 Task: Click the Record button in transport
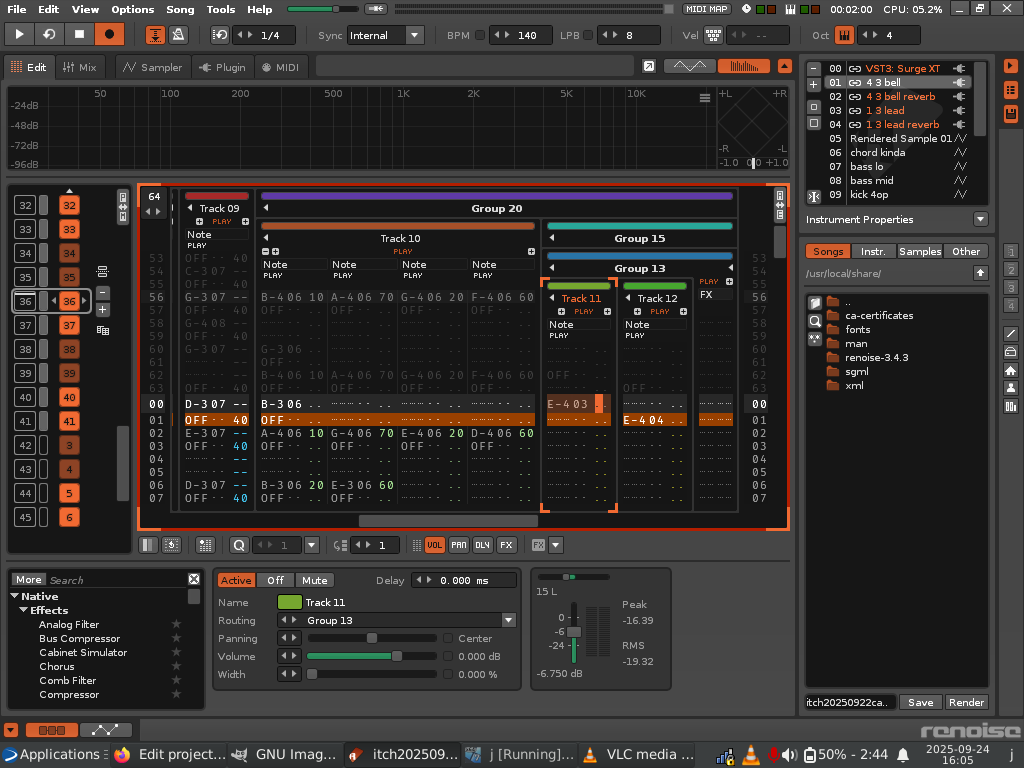(x=109, y=34)
